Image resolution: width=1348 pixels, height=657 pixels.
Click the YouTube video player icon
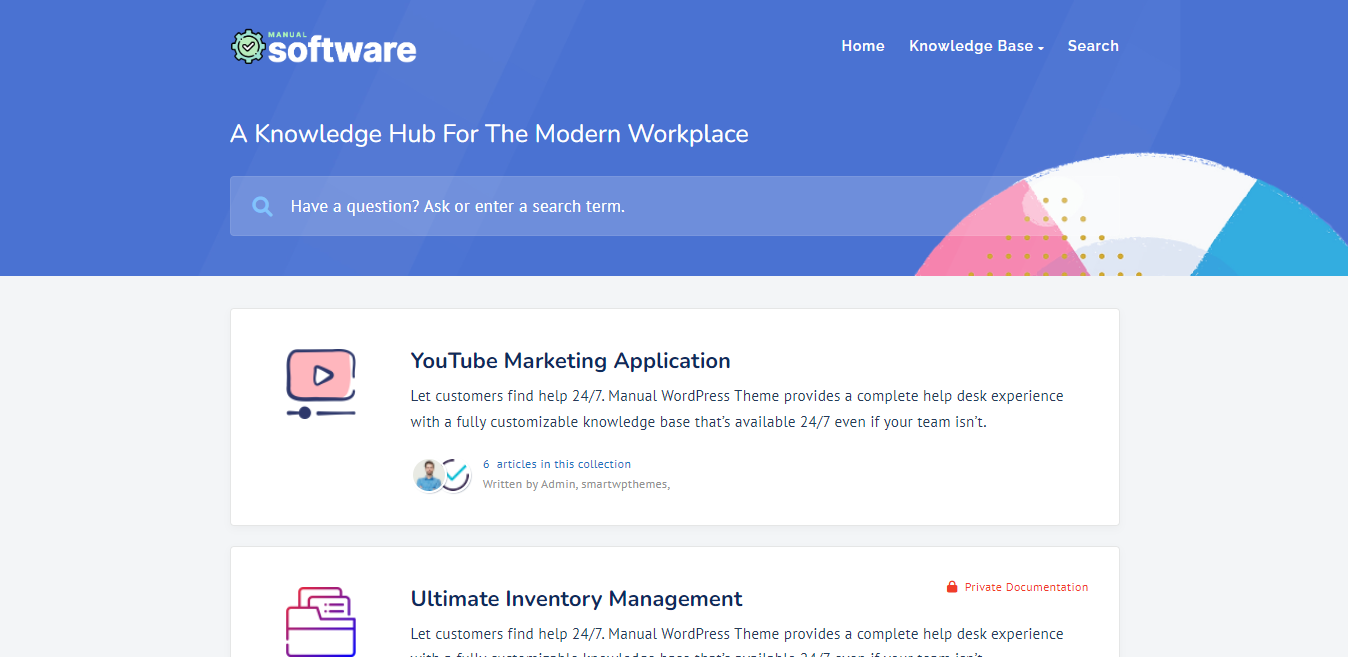point(320,383)
